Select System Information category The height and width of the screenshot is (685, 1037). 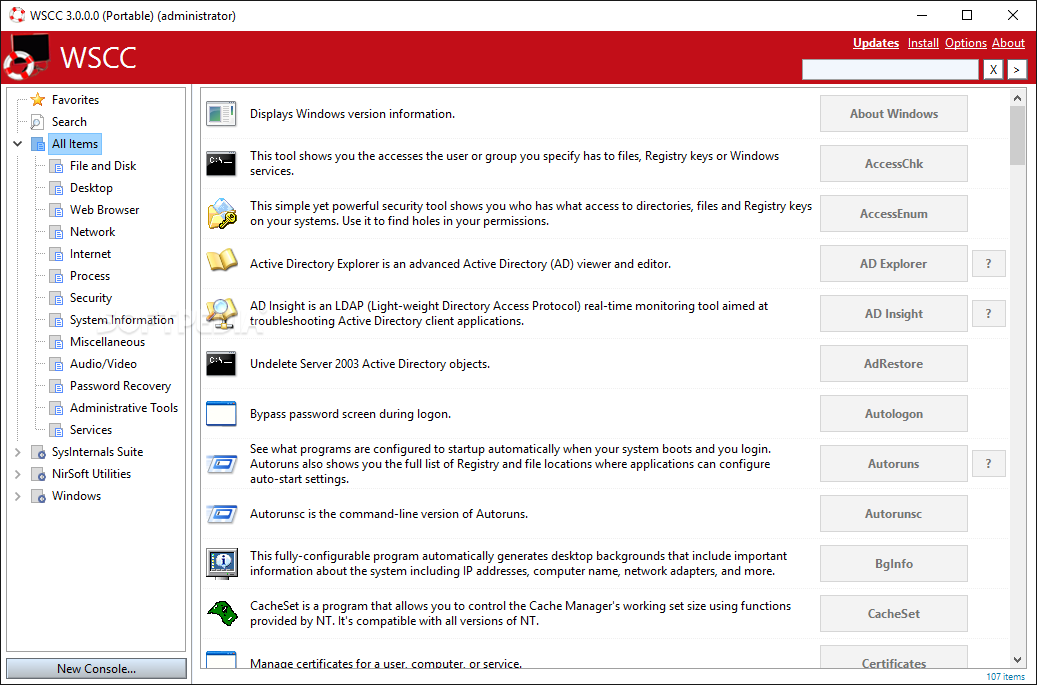(x=122, y=320)
